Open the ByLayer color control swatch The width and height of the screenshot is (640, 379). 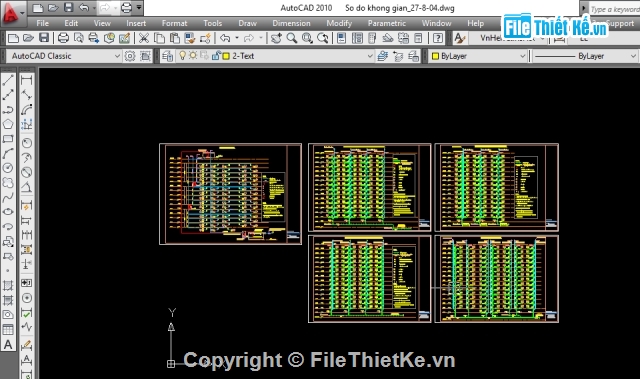point(478,56)
